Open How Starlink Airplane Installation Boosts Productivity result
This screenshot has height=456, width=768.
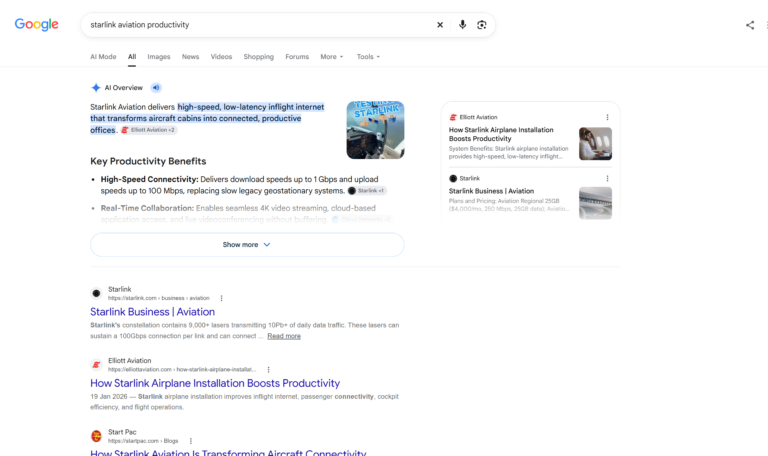coord(215,383)
